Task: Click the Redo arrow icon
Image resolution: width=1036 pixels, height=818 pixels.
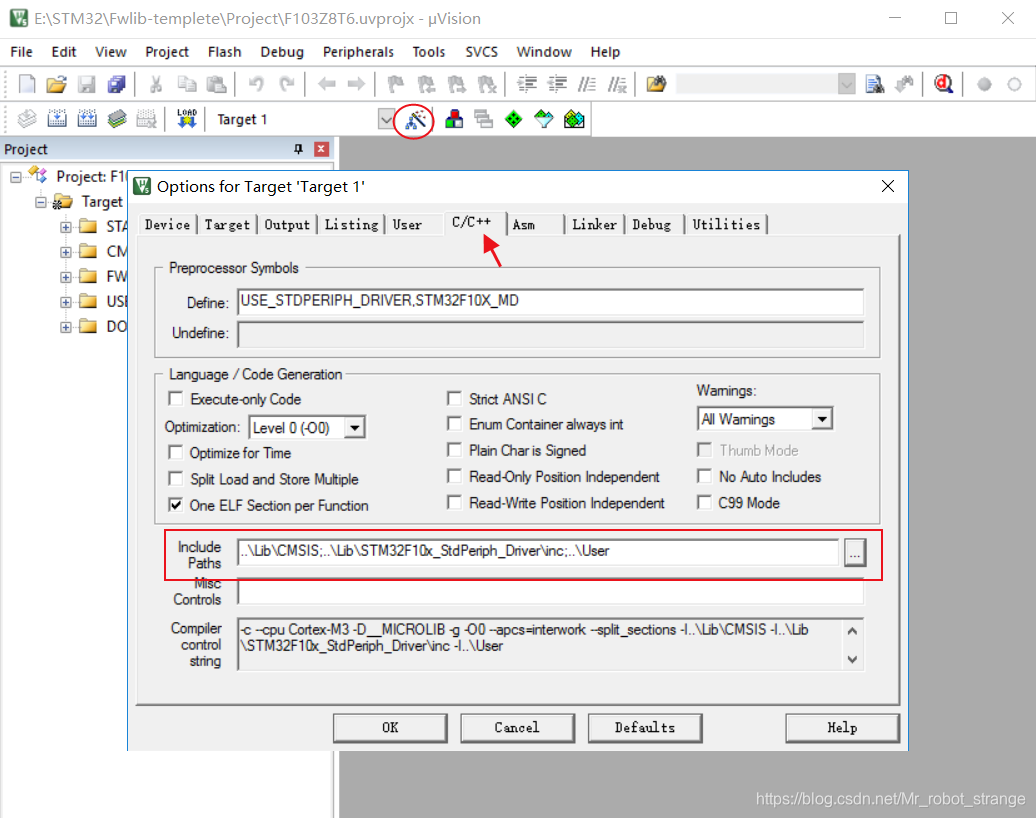Action: coord(286,84)
